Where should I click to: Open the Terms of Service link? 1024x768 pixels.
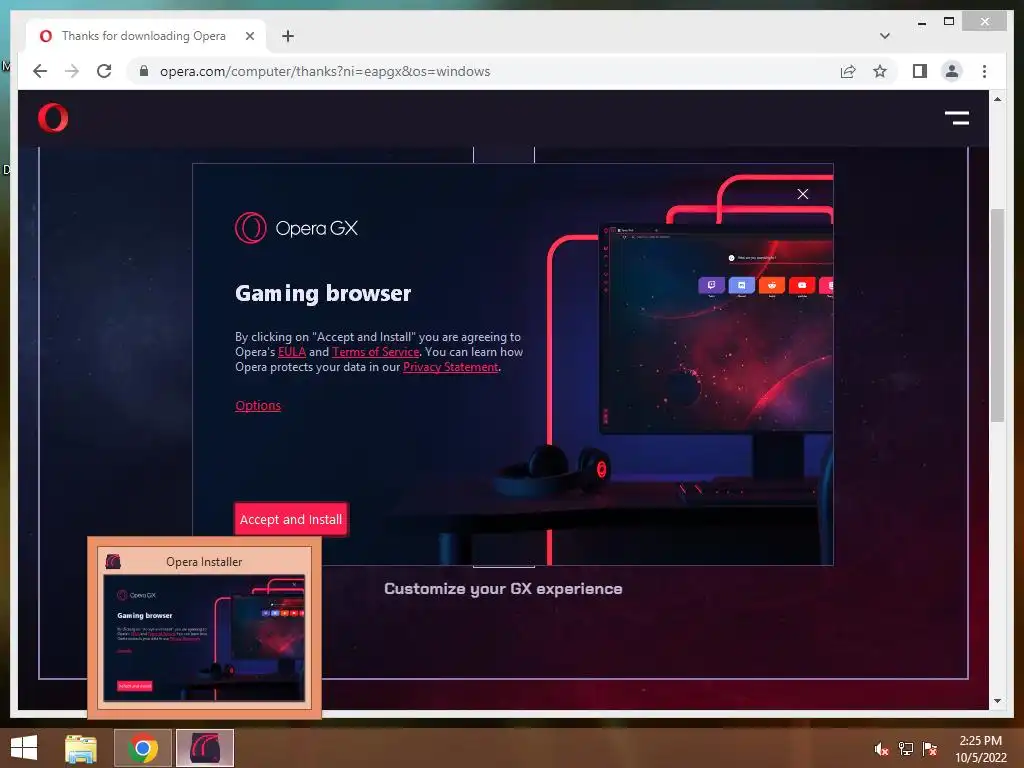[376, 352]
